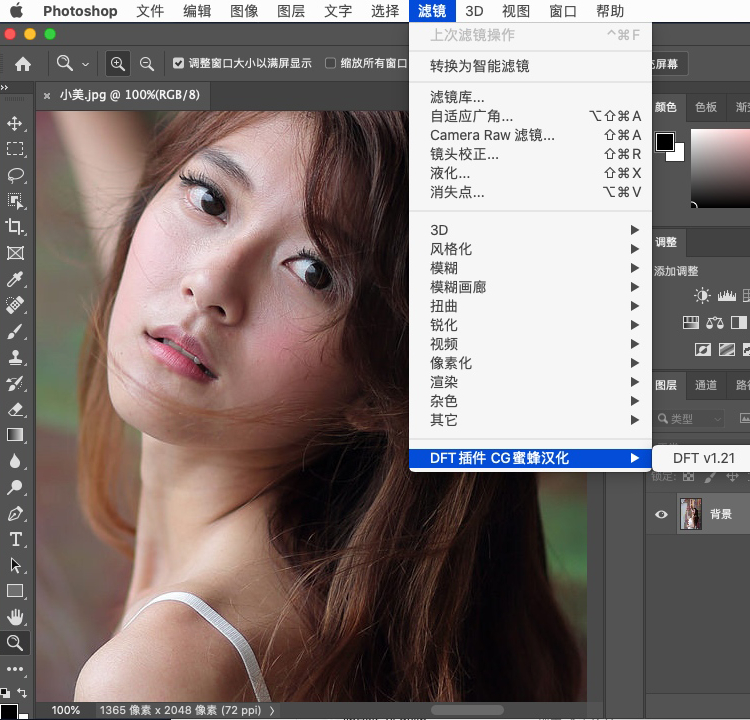
Task: Open the zoom tool preset dropdown
Action: (86, 64)
